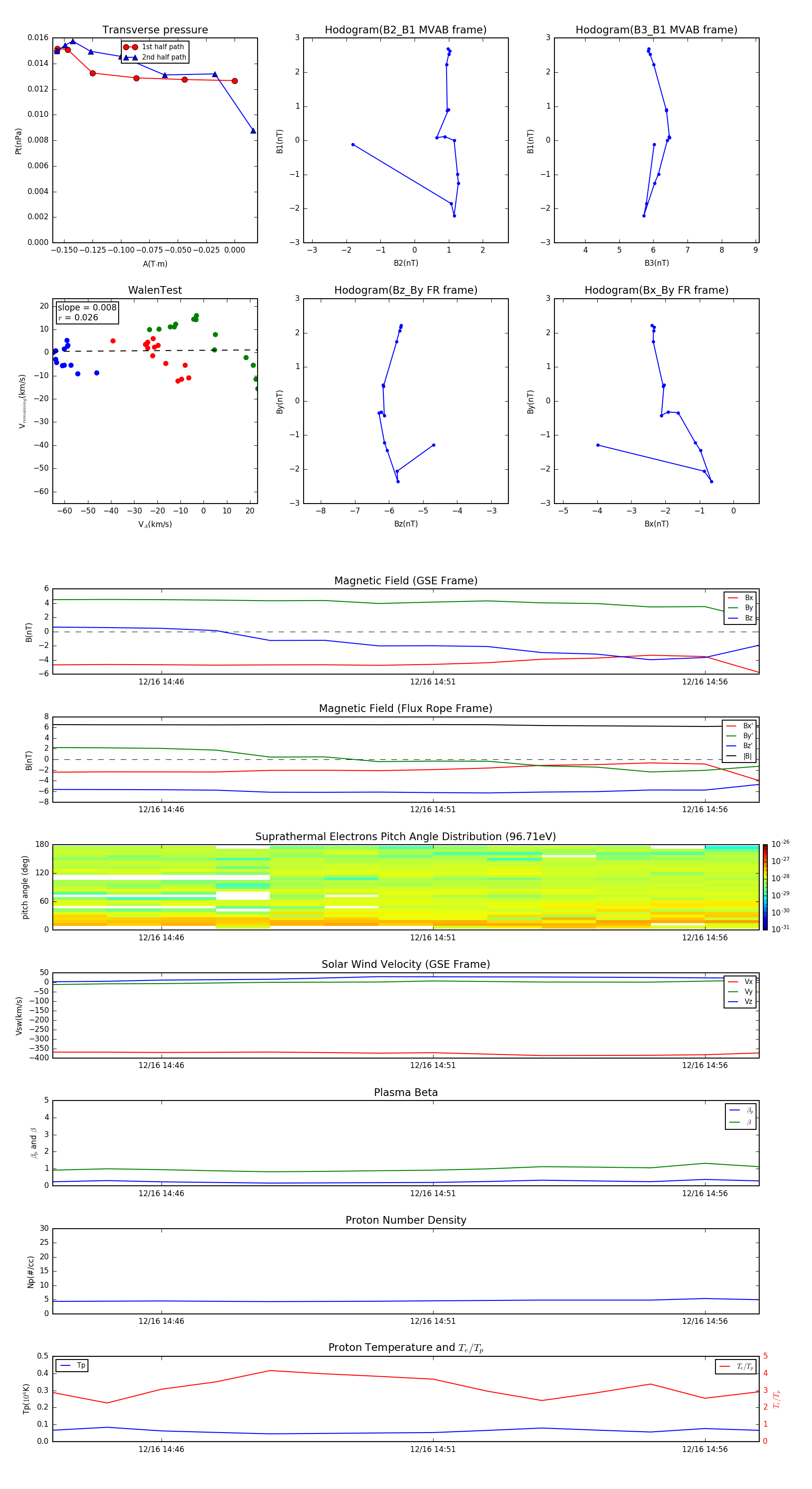This screenshot has height=1489, width=812.
Task: Click the 'Np(#/cc)' y-axis label
Action: [x=31, y=1272]
